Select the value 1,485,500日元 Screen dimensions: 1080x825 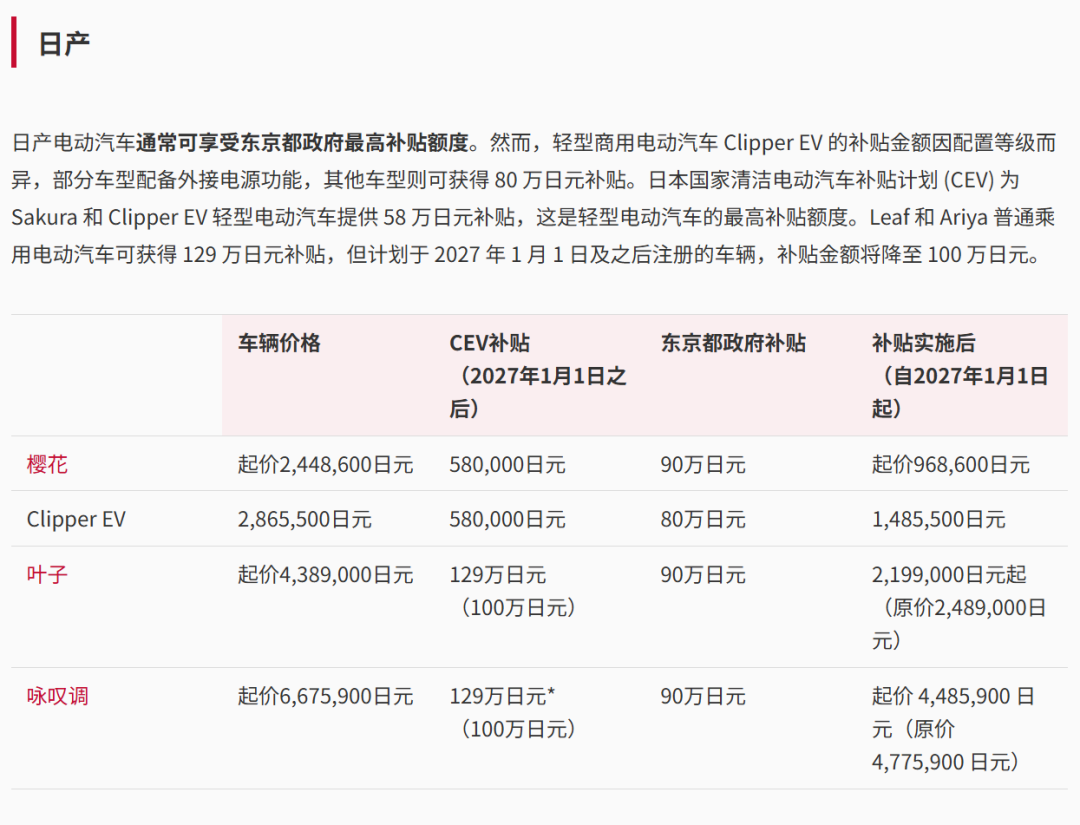[938, 519]
